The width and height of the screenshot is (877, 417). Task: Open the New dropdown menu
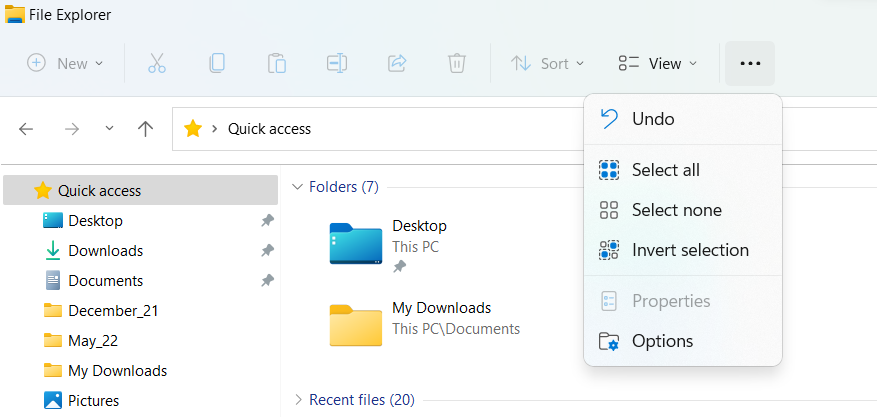[65, 63]
